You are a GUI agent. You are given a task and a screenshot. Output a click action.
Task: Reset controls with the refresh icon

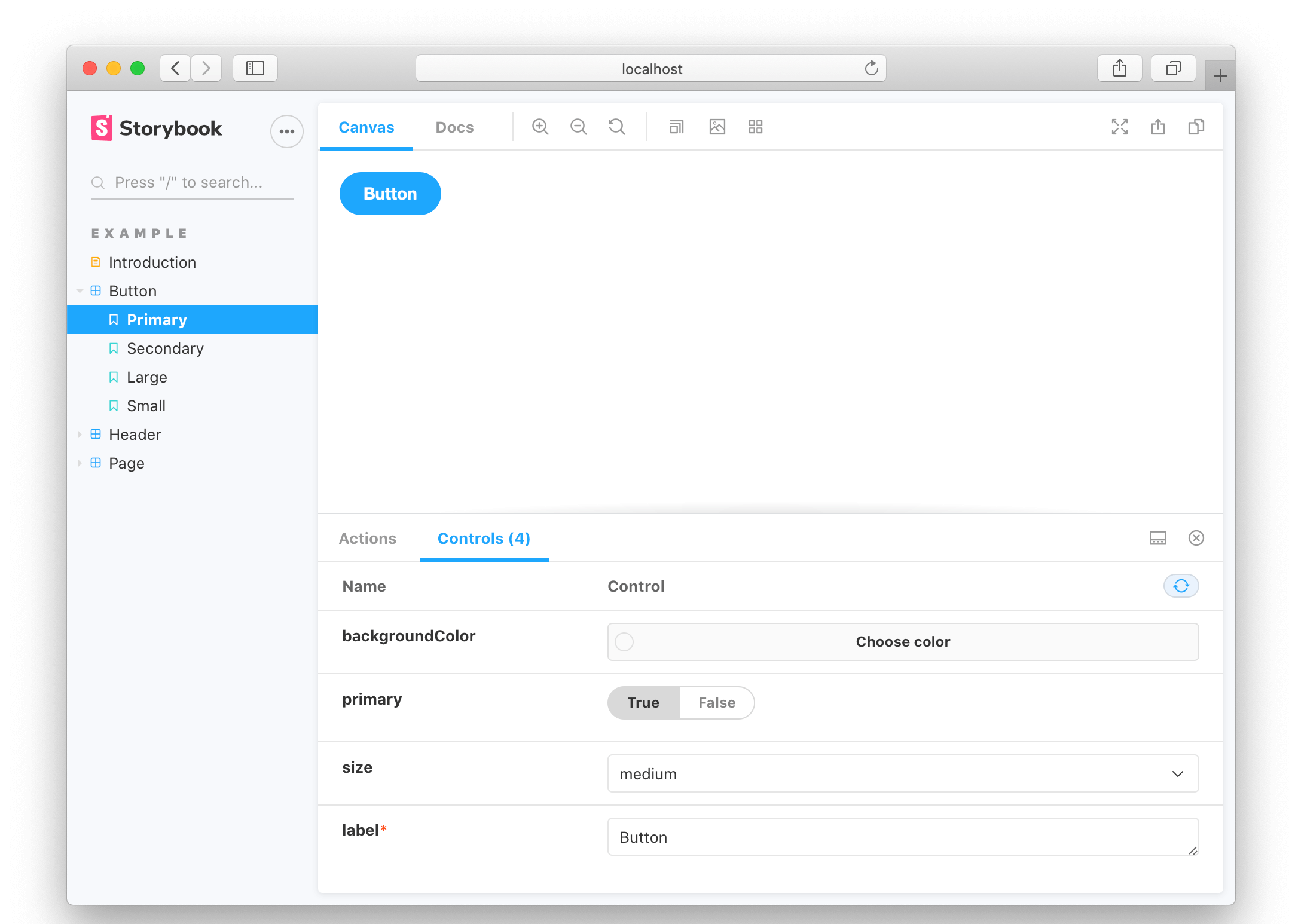pyautogui.click(x=1181, y=586)
